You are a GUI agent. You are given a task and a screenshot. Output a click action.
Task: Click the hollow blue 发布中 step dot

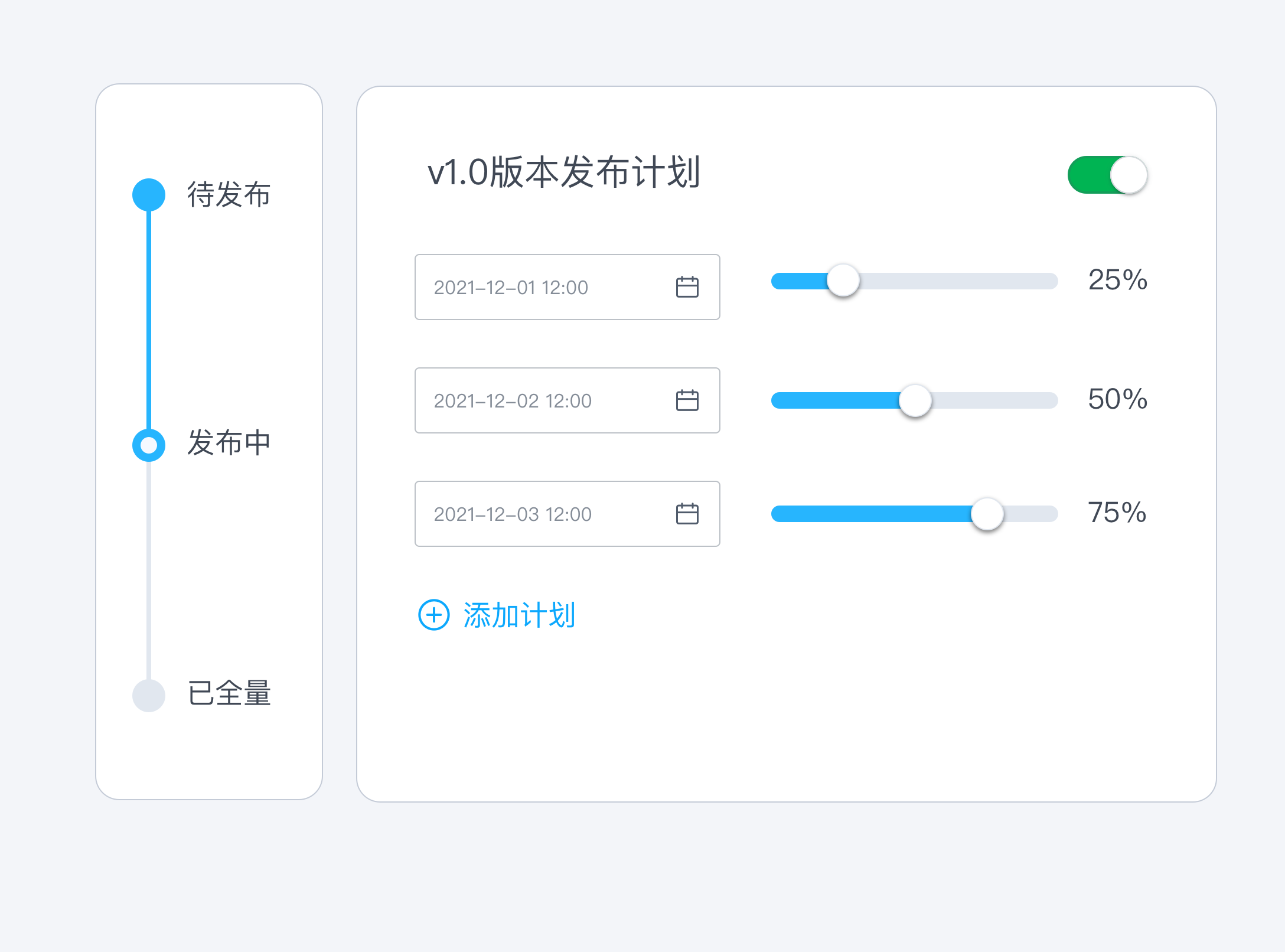click(x=149, y=445)
